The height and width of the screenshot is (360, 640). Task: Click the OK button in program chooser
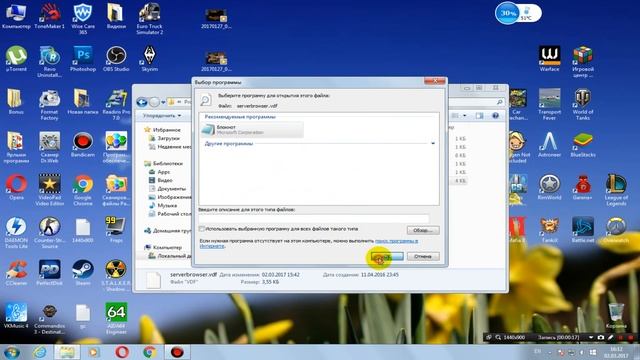387,256
